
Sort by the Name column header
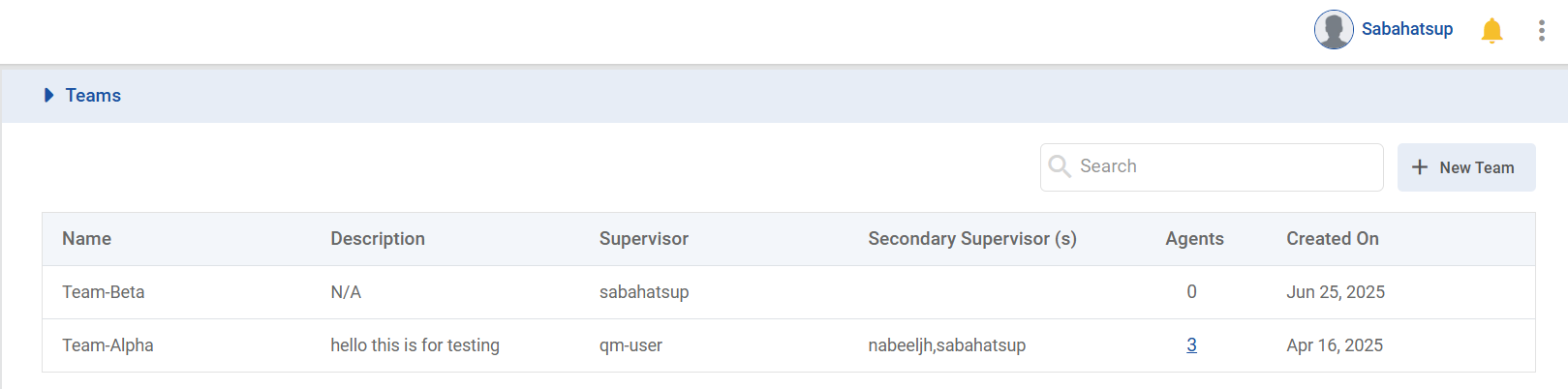pyautogui.click(x=86, y=239)
